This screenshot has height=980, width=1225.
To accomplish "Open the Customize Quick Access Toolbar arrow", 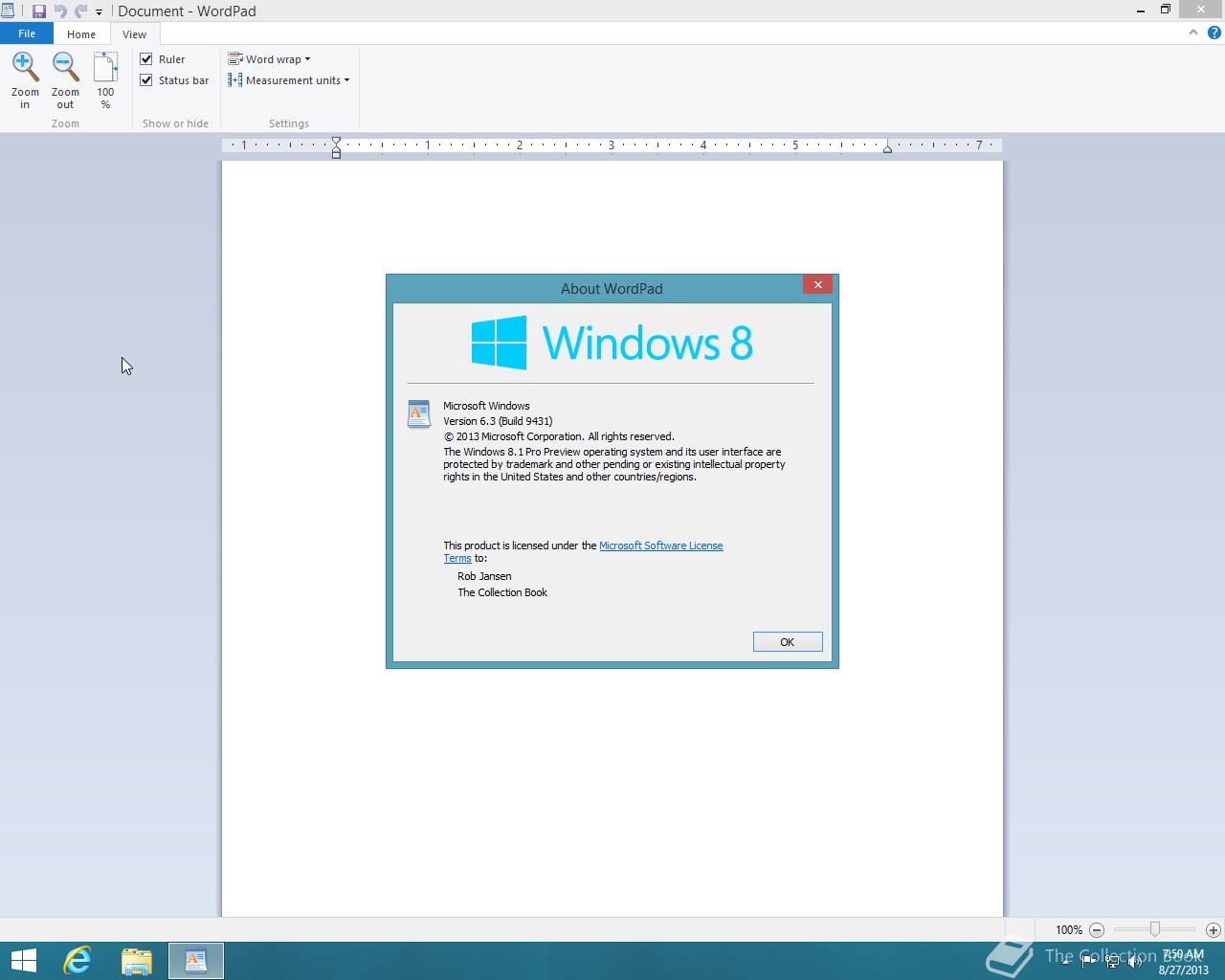I will point(99,12).
